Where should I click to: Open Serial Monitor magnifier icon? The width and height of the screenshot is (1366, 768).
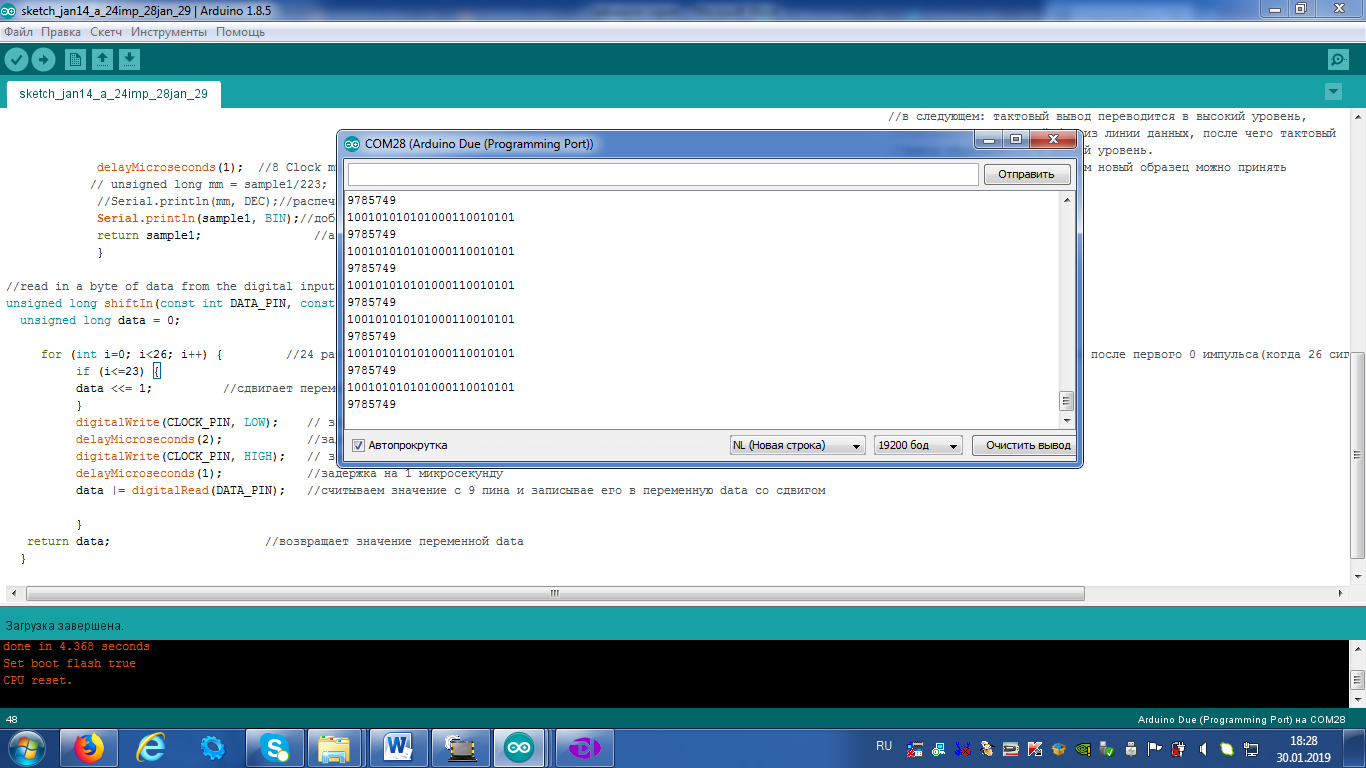(1338, 59)
